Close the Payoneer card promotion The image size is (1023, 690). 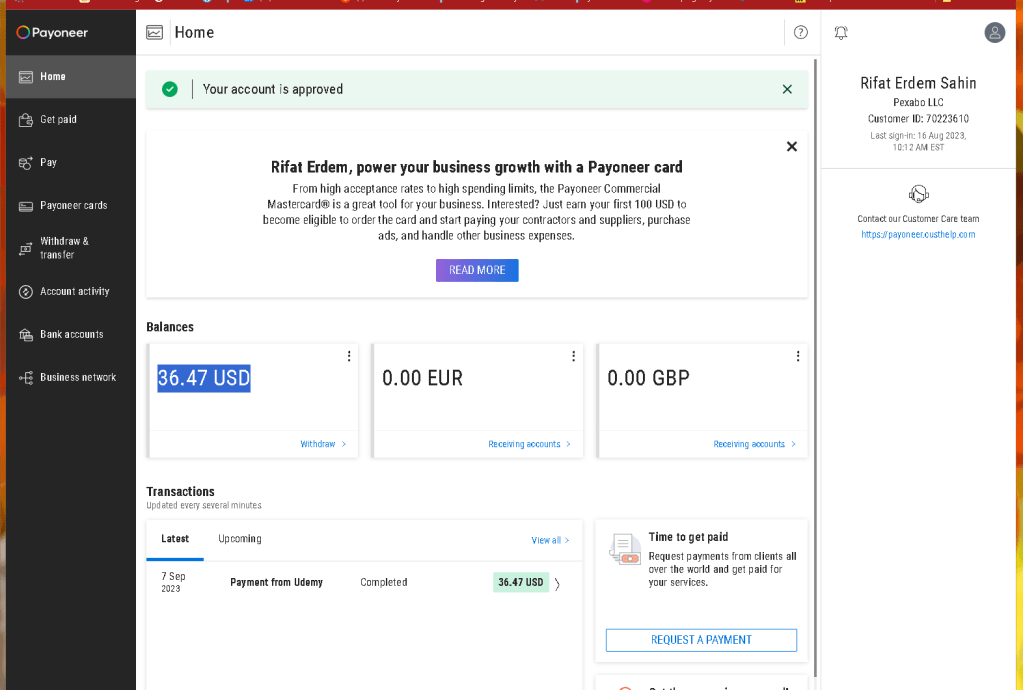791,147
